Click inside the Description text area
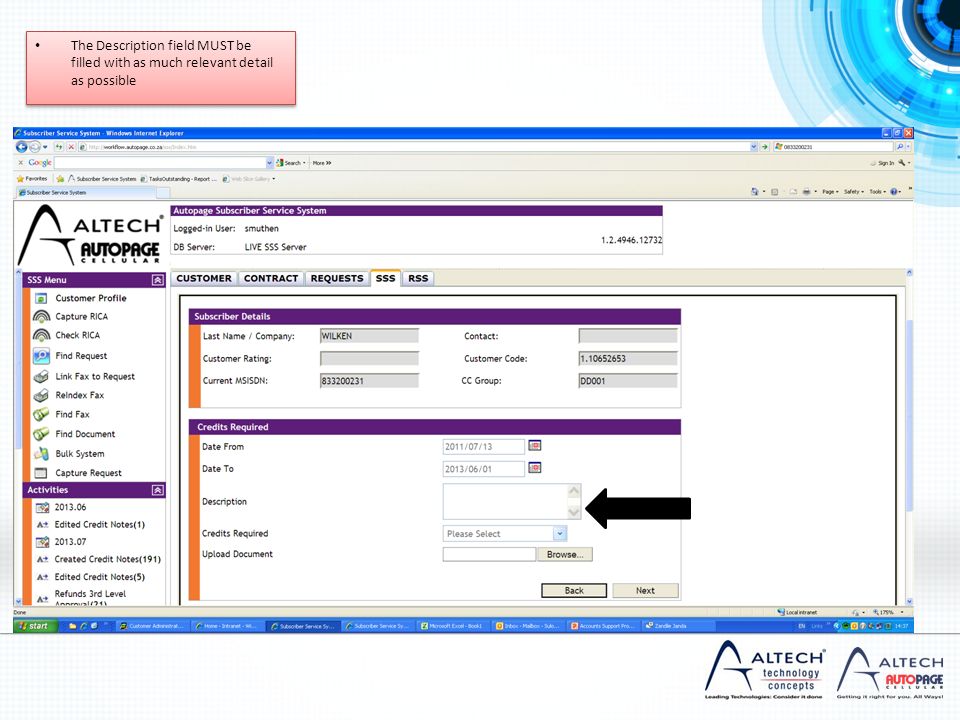Image resolution: width=960 pixels, height=720 pixels. pos(506,501)
